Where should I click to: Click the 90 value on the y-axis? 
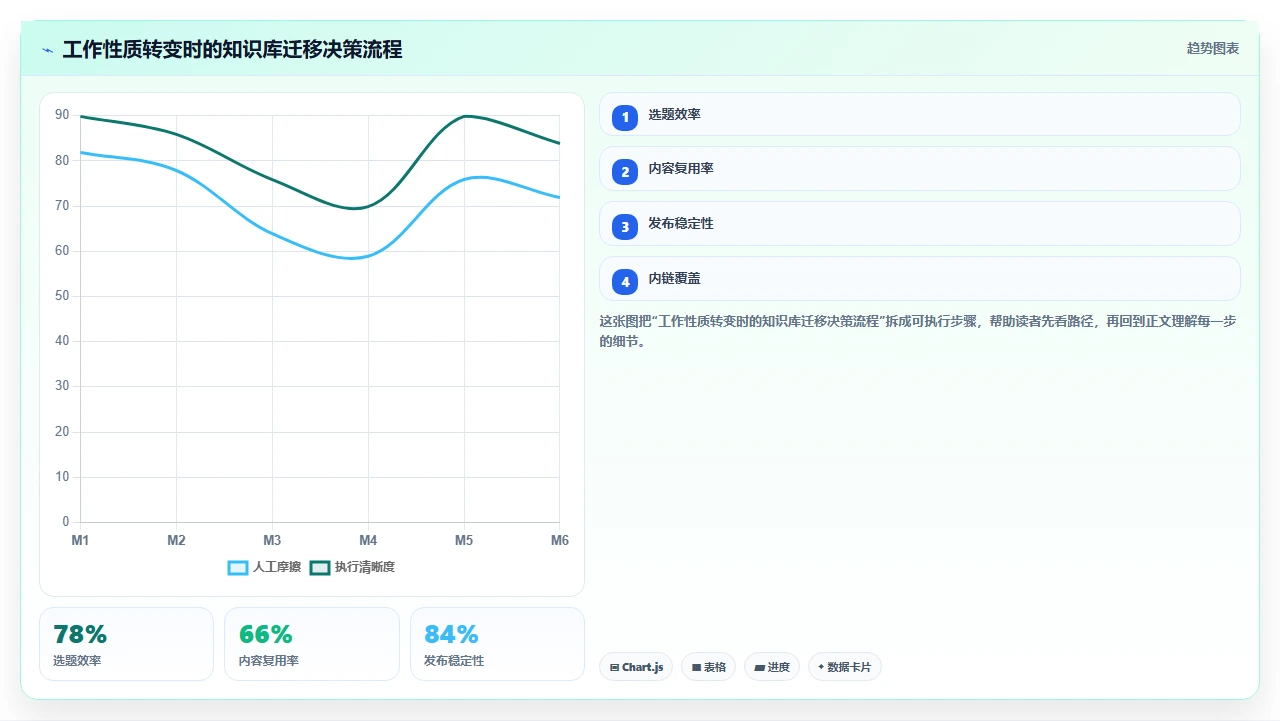click(62, 115)
